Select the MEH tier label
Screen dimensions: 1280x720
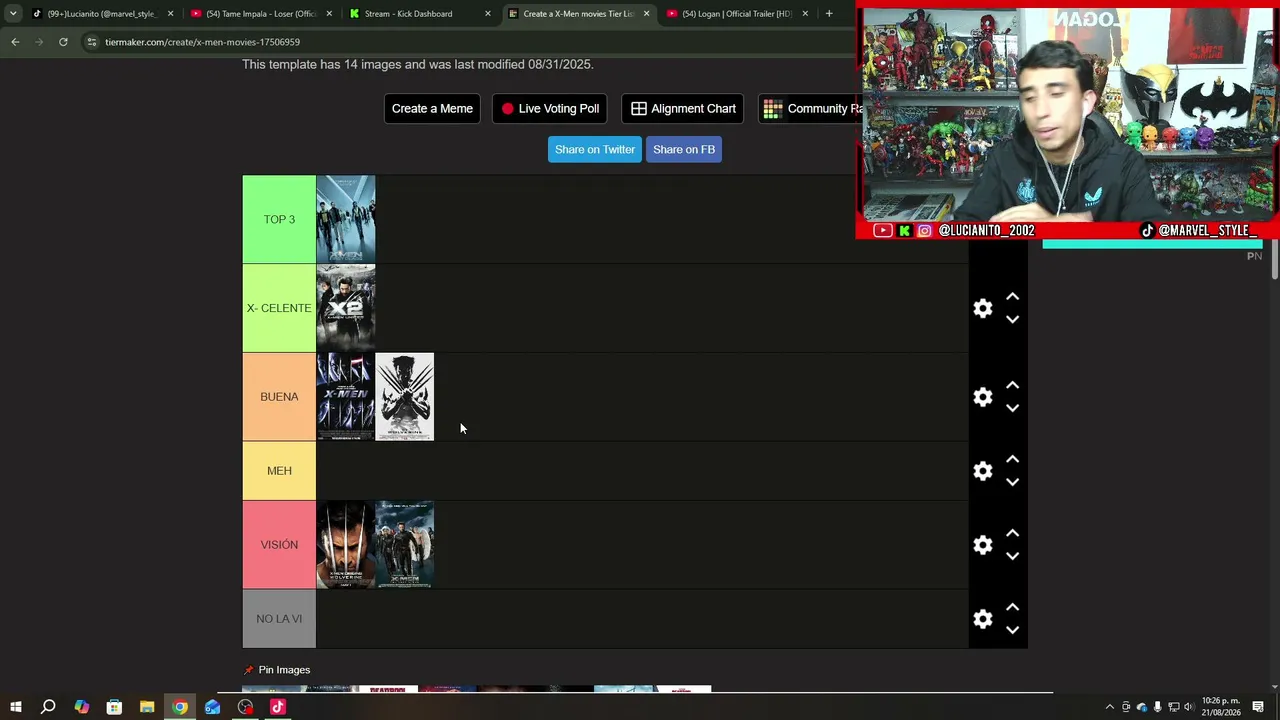point(279,471)
